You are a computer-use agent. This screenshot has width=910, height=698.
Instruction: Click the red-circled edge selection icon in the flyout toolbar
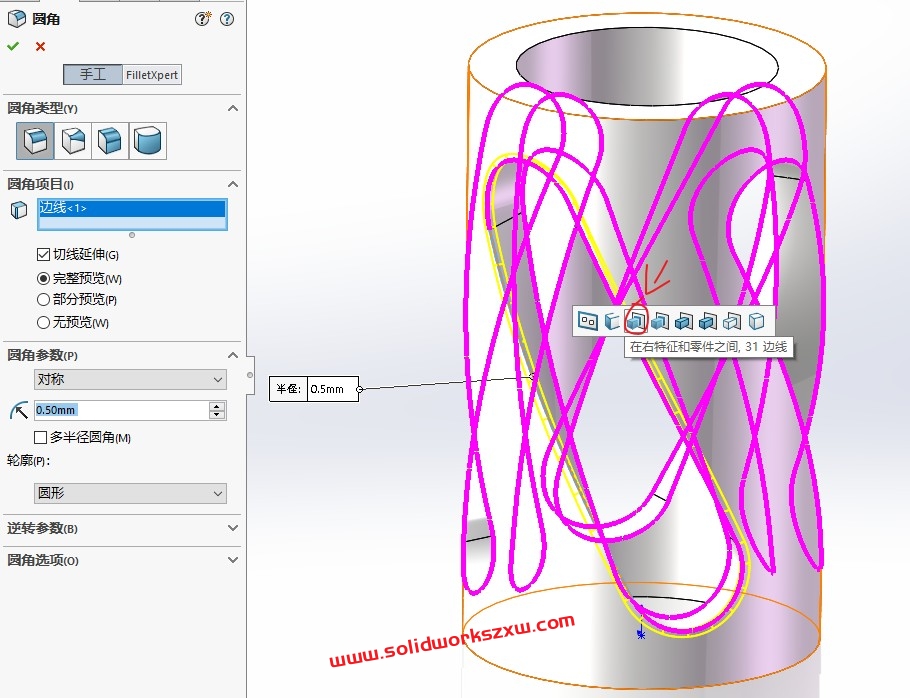[x=635, y=321]
